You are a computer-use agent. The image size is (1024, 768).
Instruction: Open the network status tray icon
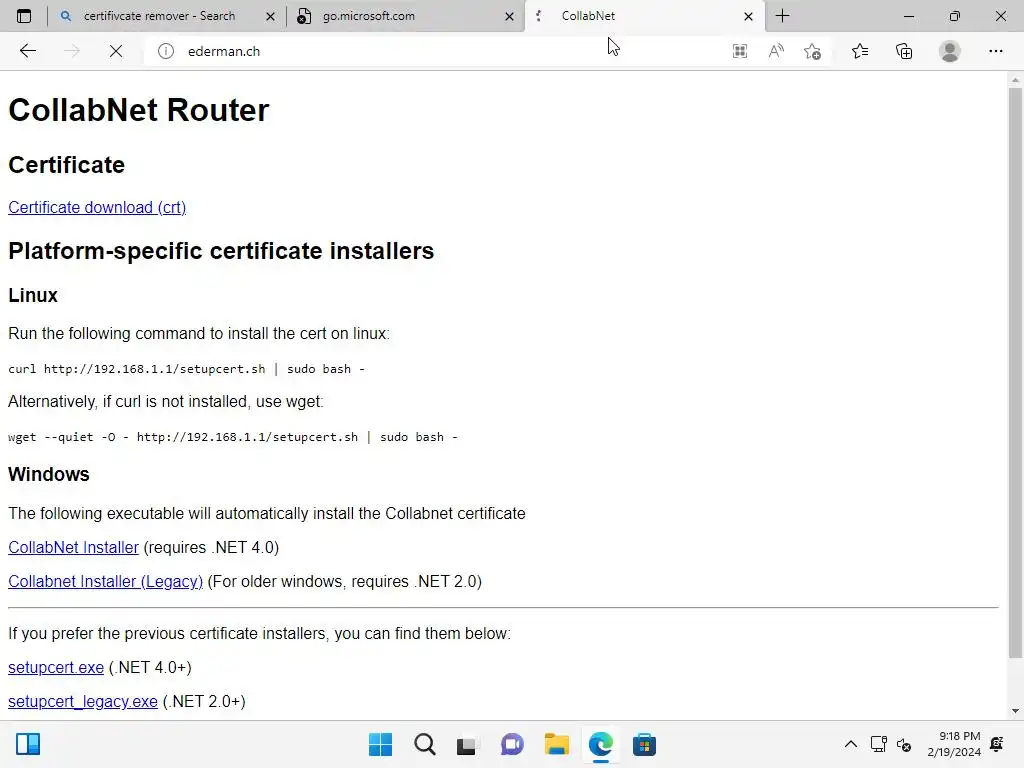point(878,744)
